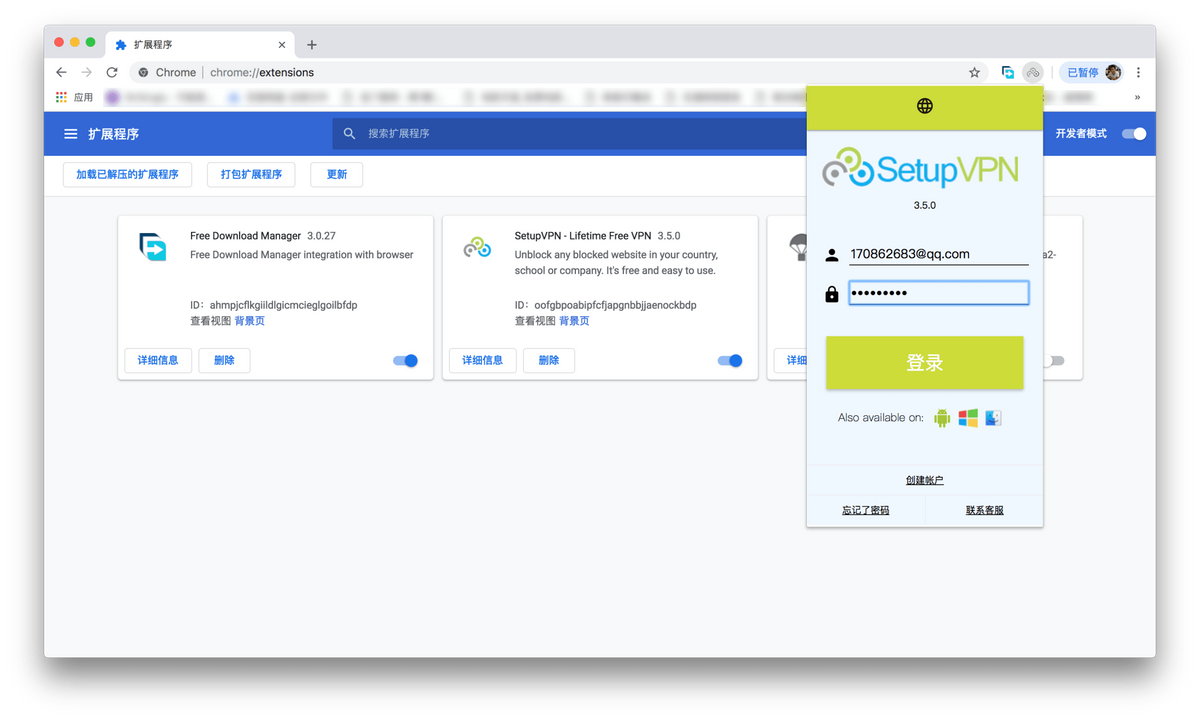Reload the page using the refresh icon

[x=112, y=73]
